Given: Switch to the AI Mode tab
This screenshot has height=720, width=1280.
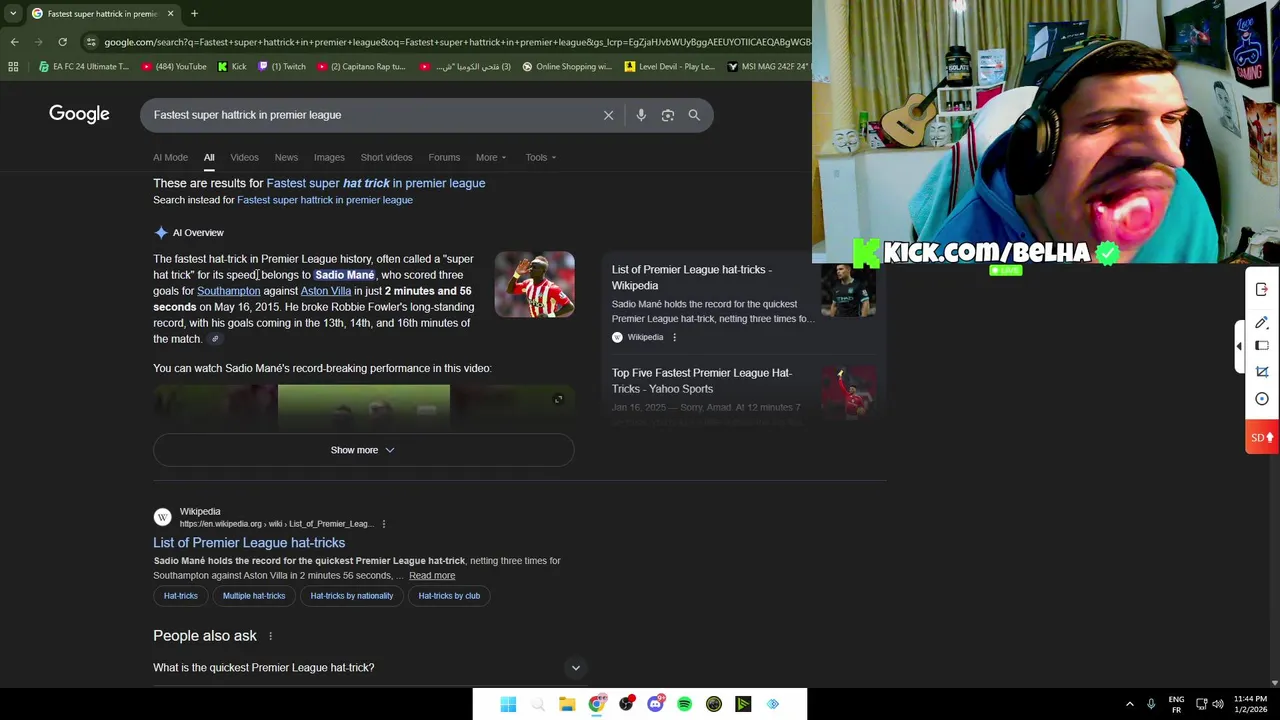Looking at the screenshot, I should click(x=170, y=157).
